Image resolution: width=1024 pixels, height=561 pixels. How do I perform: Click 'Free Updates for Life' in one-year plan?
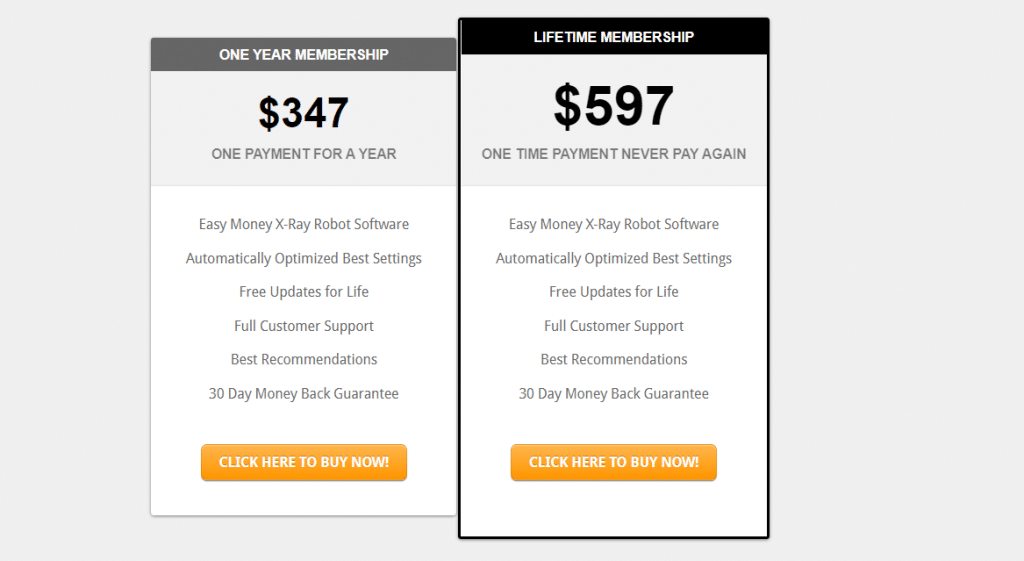[x=303, y=292]
